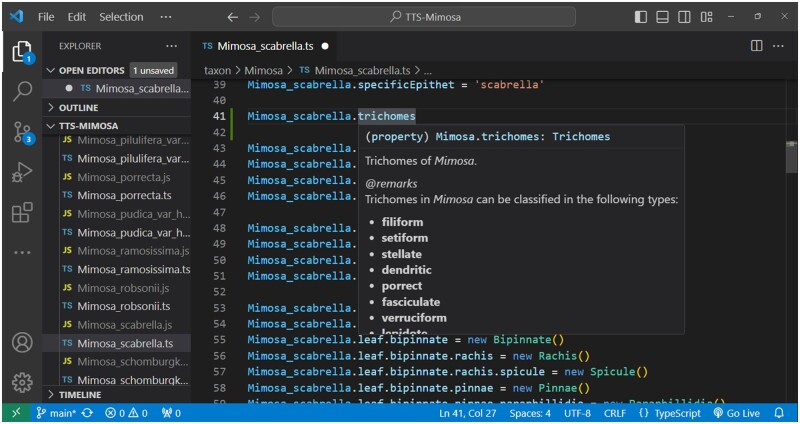Open editor More Actions ellipsis
800x424 pixels.
[778, 46]
